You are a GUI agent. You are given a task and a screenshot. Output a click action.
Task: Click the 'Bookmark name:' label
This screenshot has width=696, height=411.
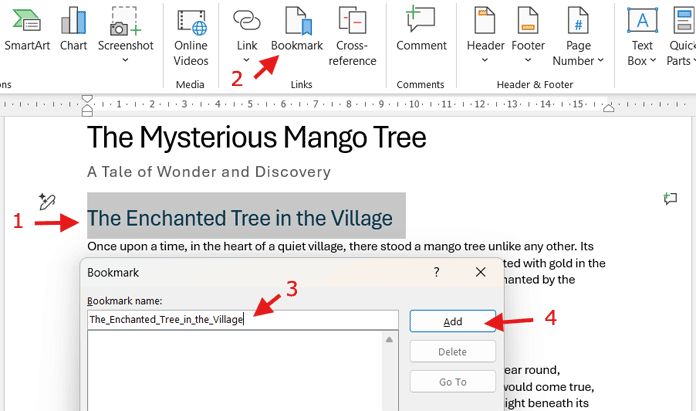[x=125, y=301]
